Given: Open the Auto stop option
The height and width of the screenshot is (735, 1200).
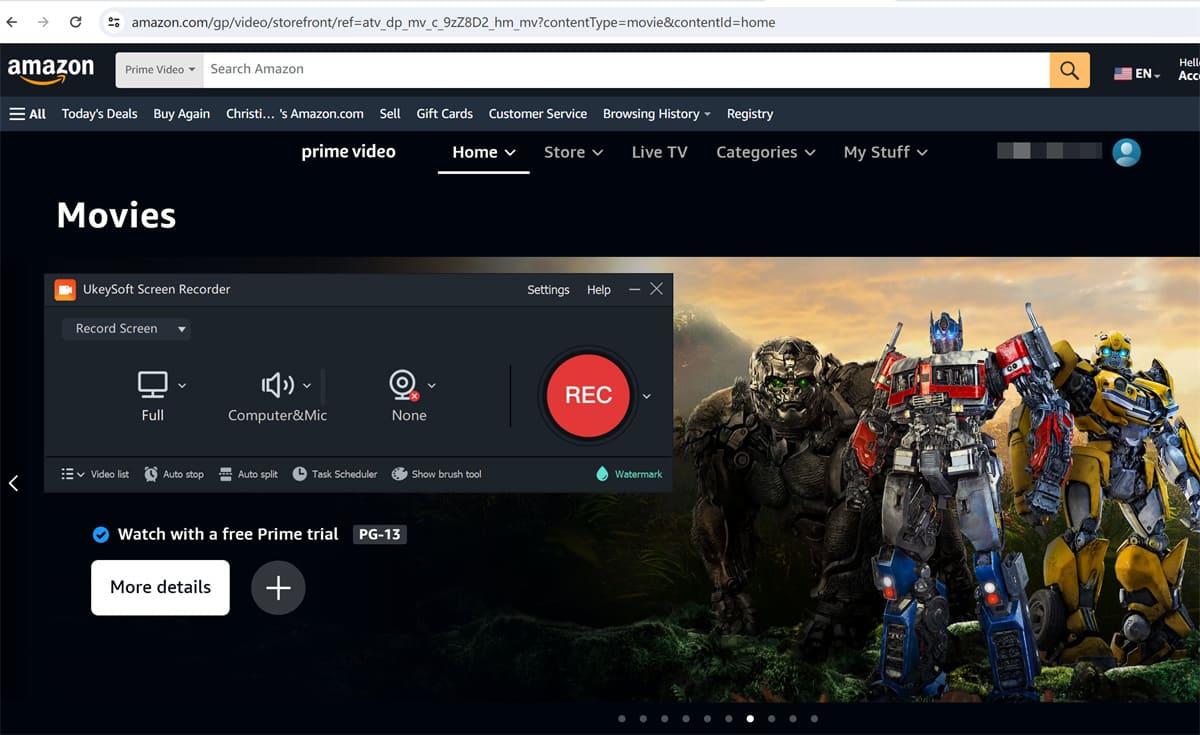Looking at the screenshot, I should click(174, 474).
